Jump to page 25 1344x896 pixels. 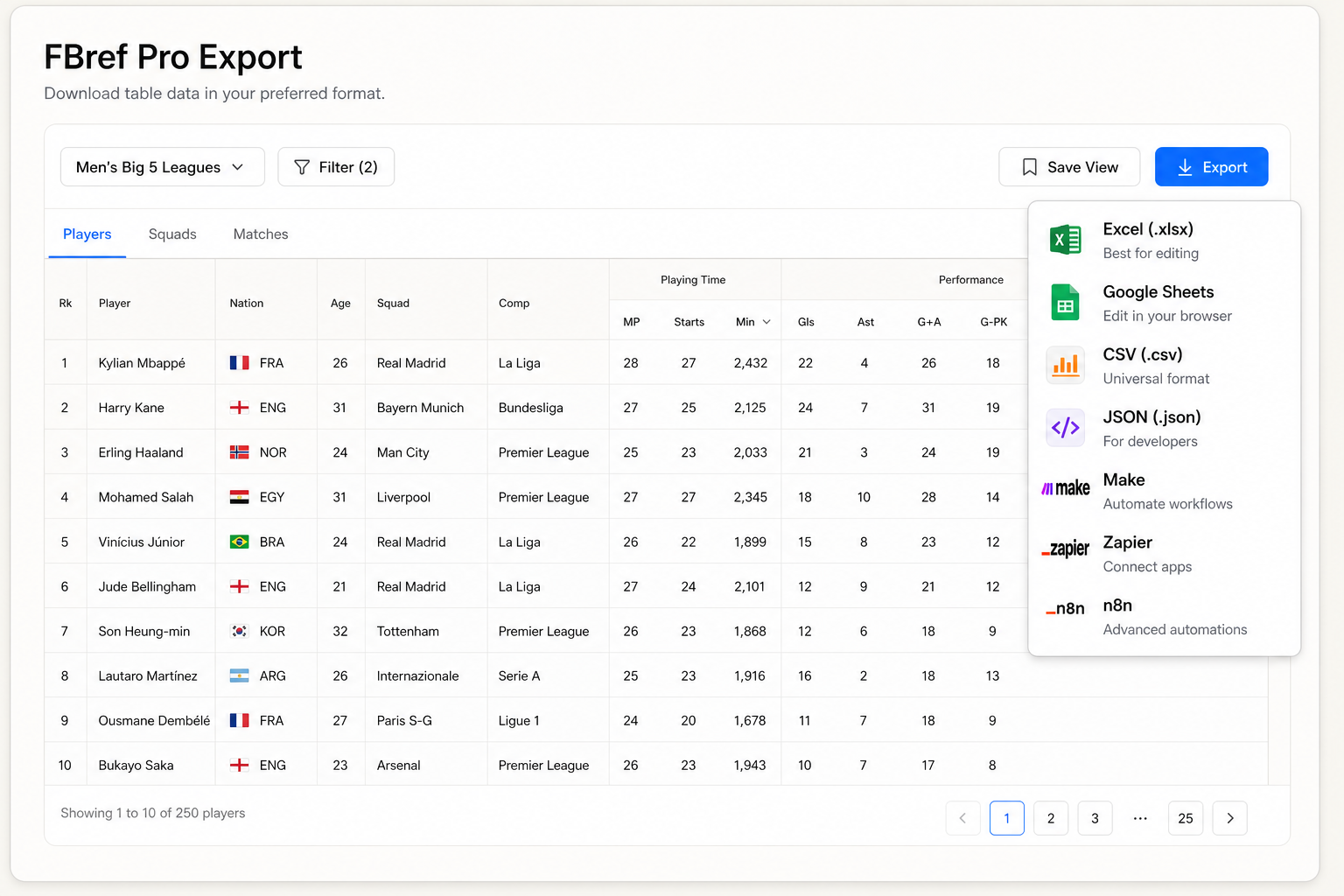coord(1186,818)
